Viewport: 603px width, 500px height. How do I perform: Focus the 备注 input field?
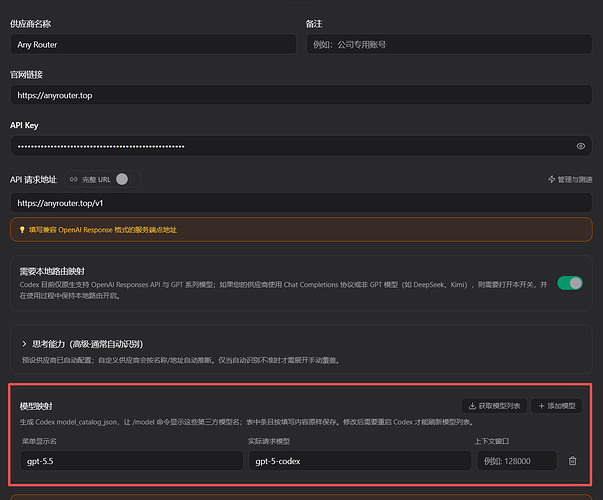coord(449,44)
